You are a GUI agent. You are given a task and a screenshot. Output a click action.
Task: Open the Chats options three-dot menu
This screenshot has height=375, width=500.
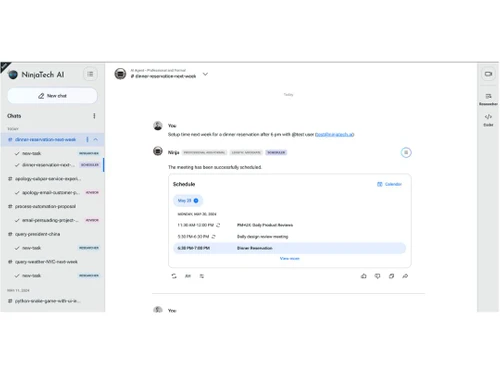click(94, 116)
